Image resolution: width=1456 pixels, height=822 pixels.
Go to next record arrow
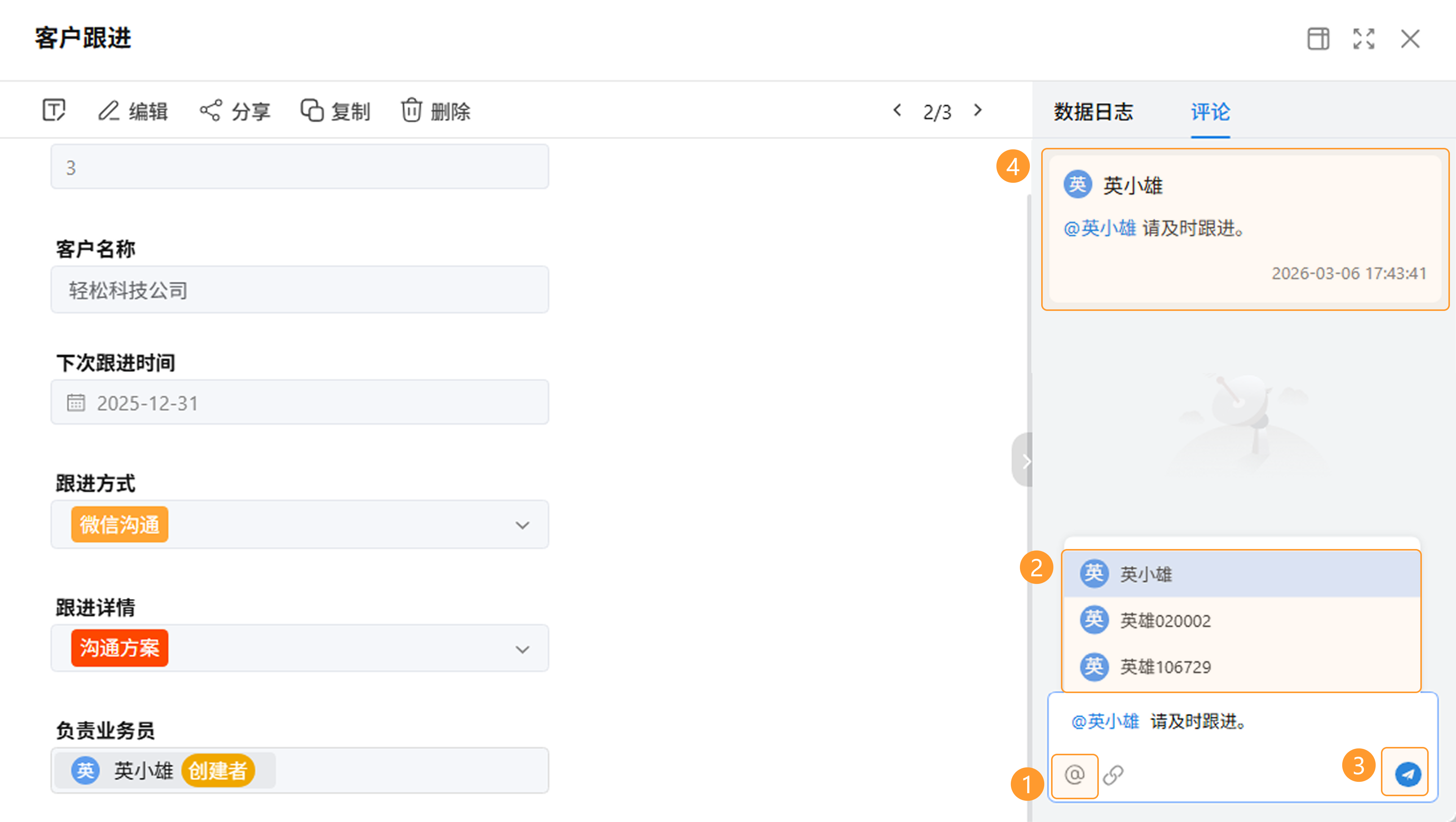click(978, 110)
